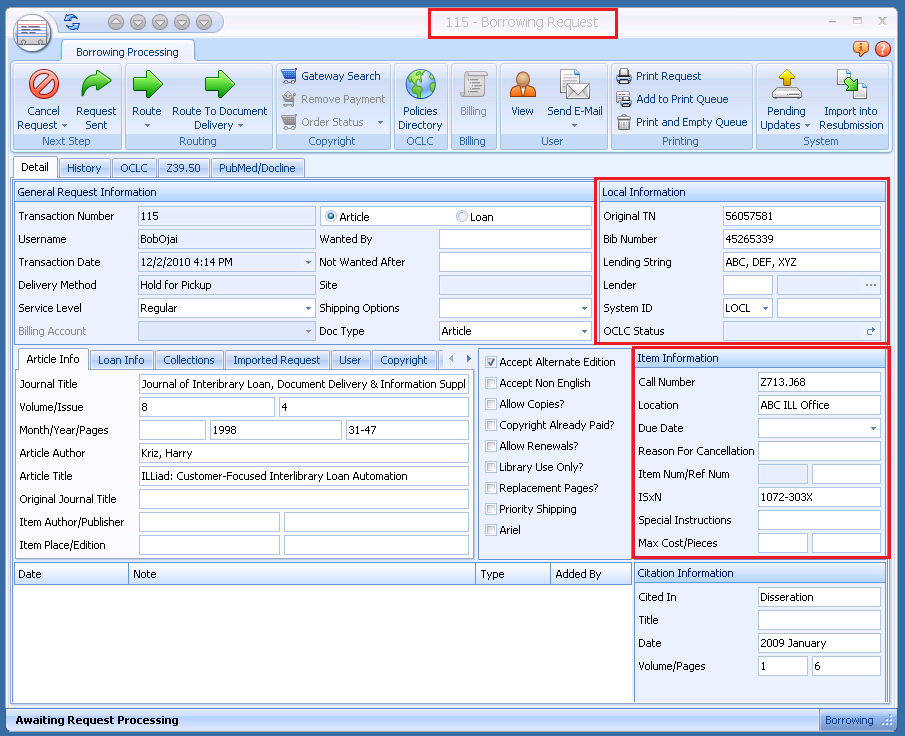This screenshot has width=905, height=736.
Task: Expand the Service Level dropdown
Action: point(307,309)
